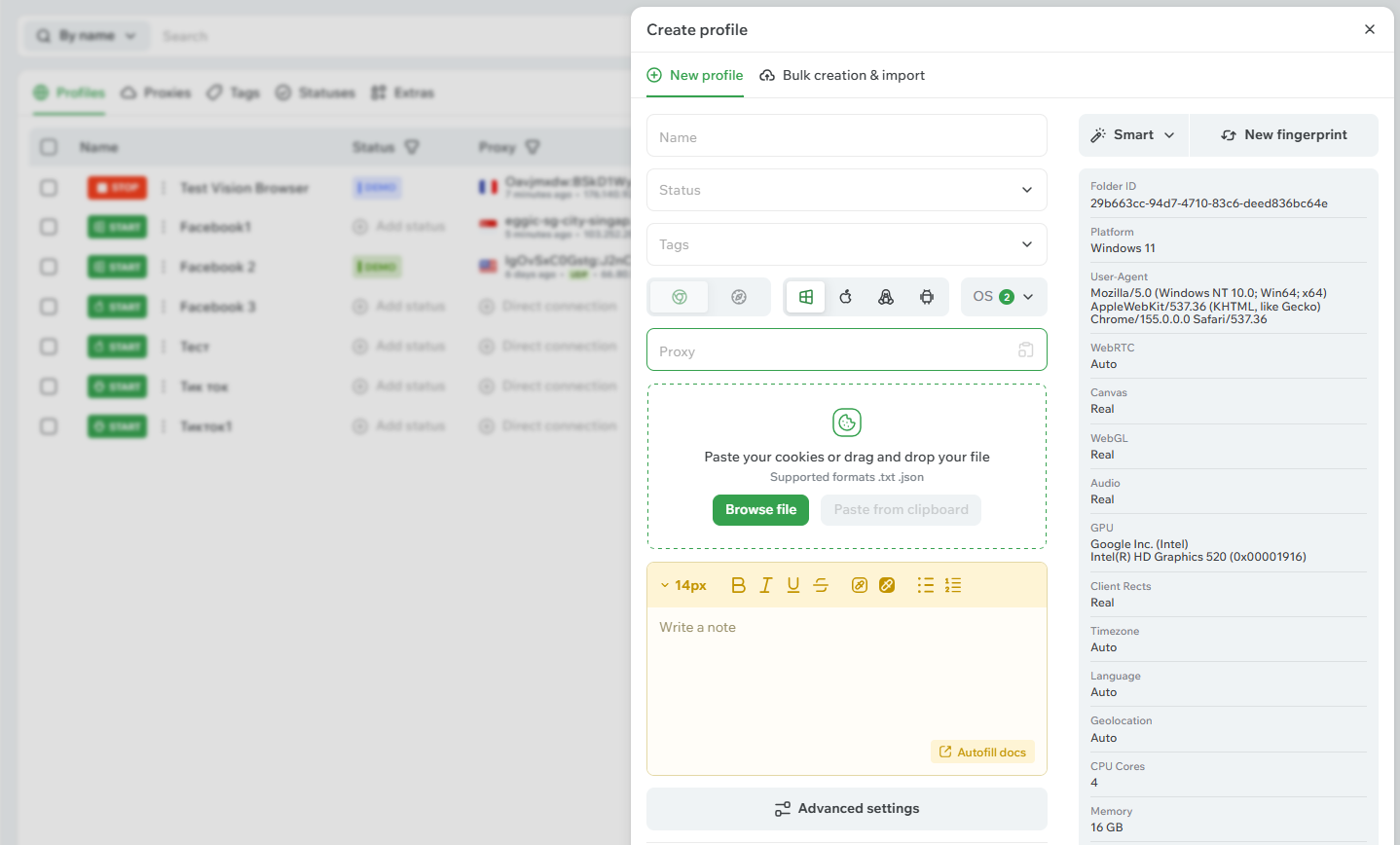Expand the Smart mode dropdown chevron
Screen dimensions: 1400x845
point(1169,135)
